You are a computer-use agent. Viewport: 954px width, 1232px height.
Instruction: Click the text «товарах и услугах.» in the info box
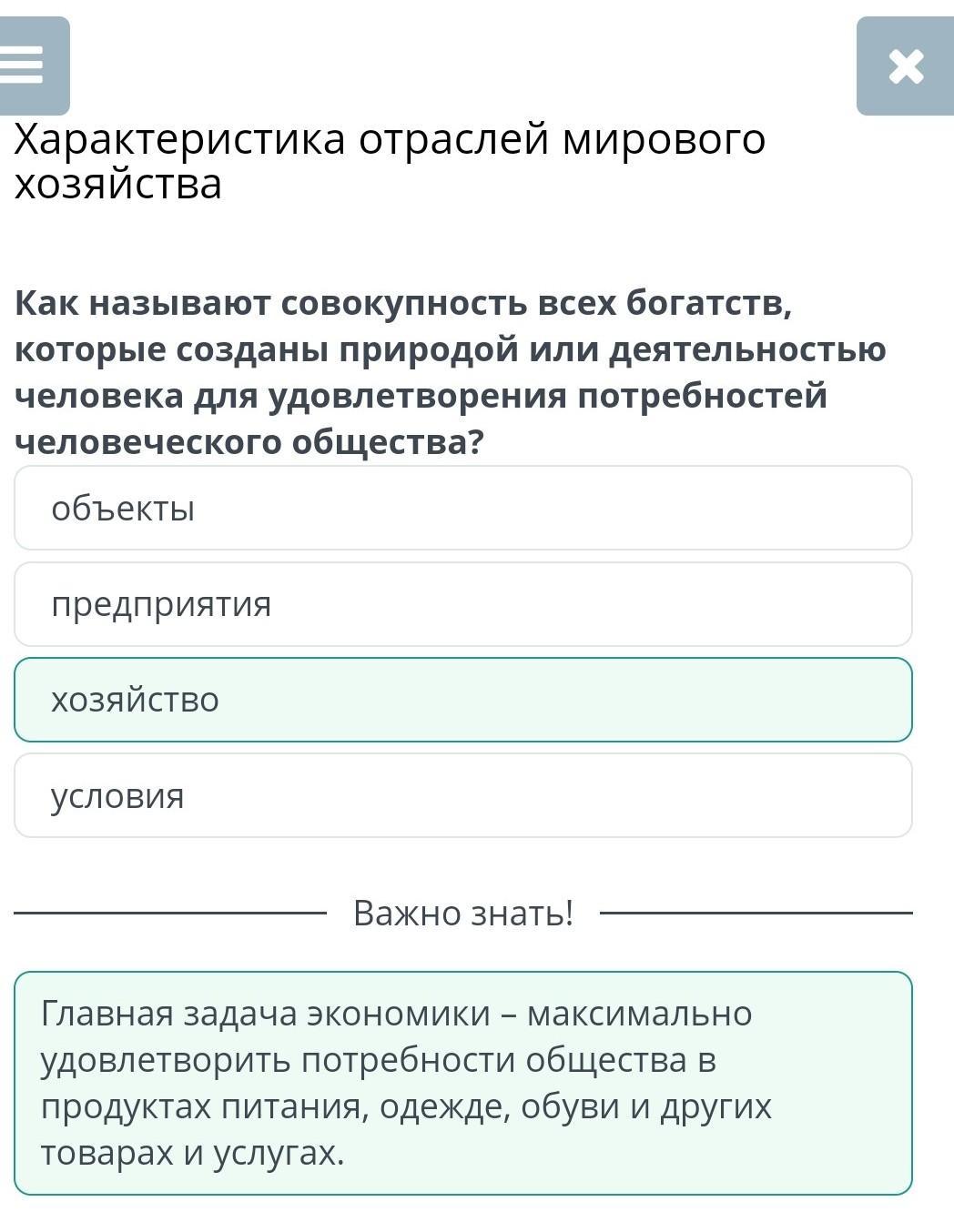click(193, 1153)
